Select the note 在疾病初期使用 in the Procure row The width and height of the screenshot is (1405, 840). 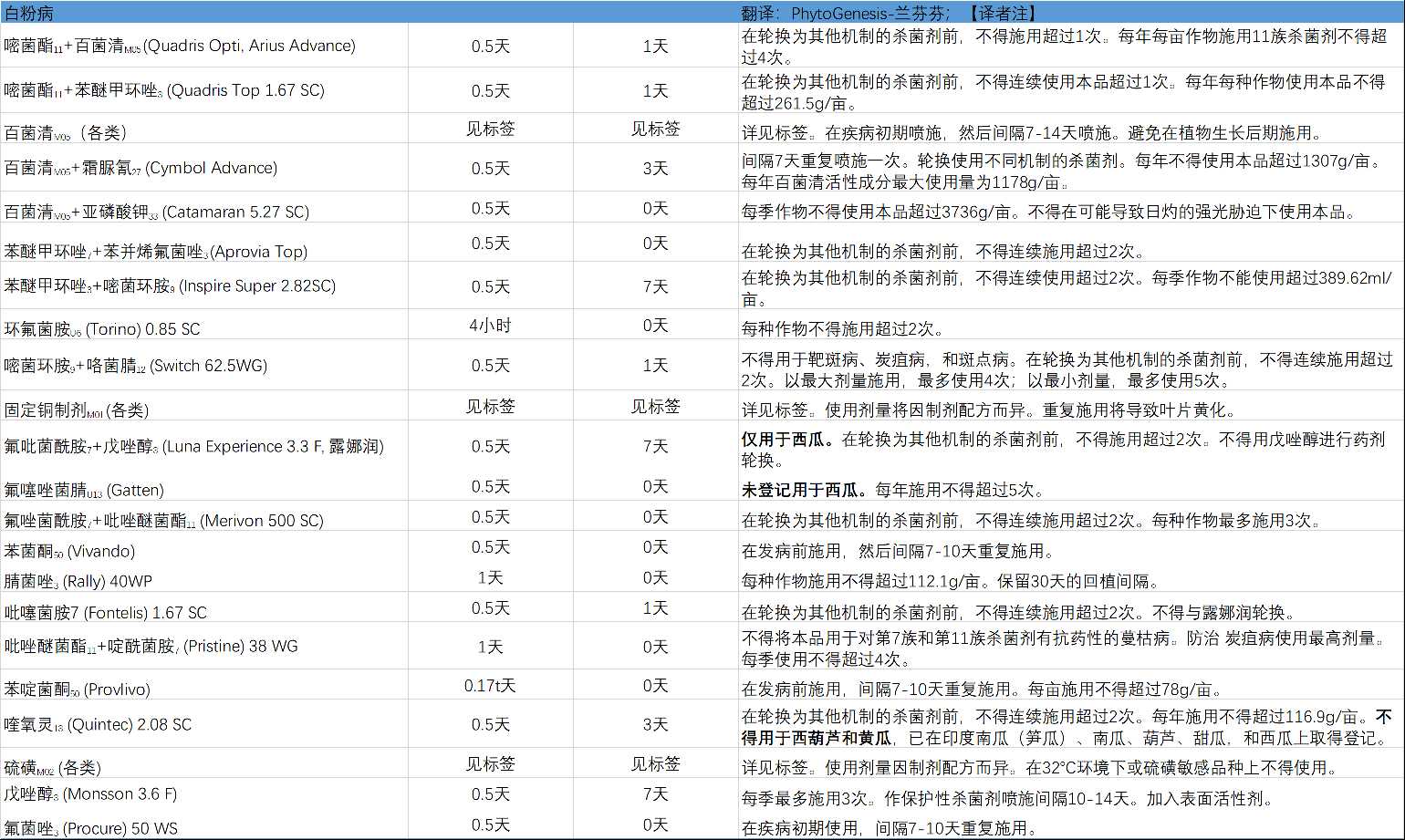[x=1071, y=825]
